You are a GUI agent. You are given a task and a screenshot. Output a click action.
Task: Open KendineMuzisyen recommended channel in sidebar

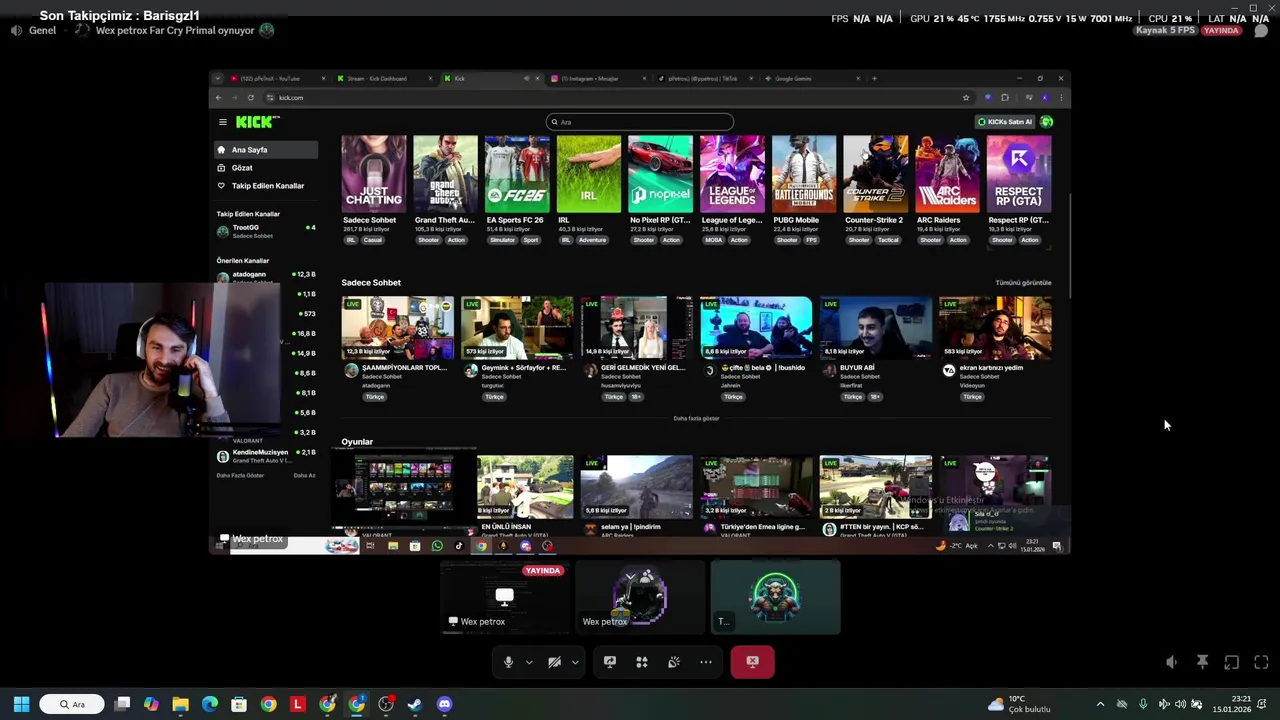click(266, 456)
